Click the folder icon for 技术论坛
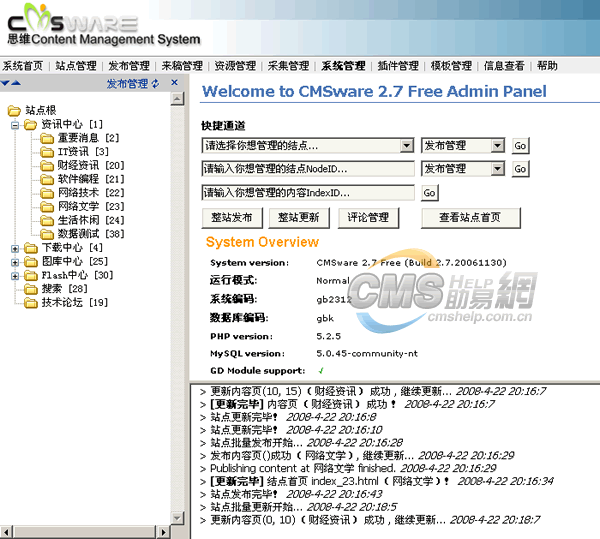The image size is (600, 539). click(x=31, y=302)
